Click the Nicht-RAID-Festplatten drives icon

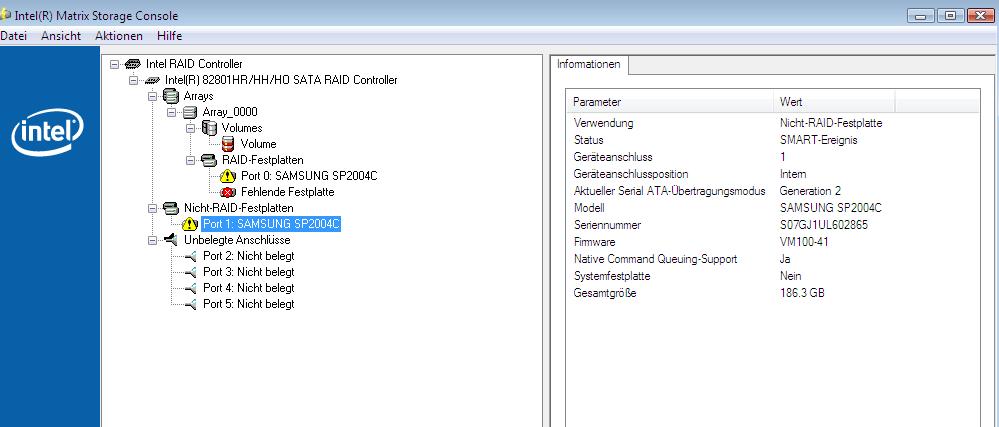[171, 208]
